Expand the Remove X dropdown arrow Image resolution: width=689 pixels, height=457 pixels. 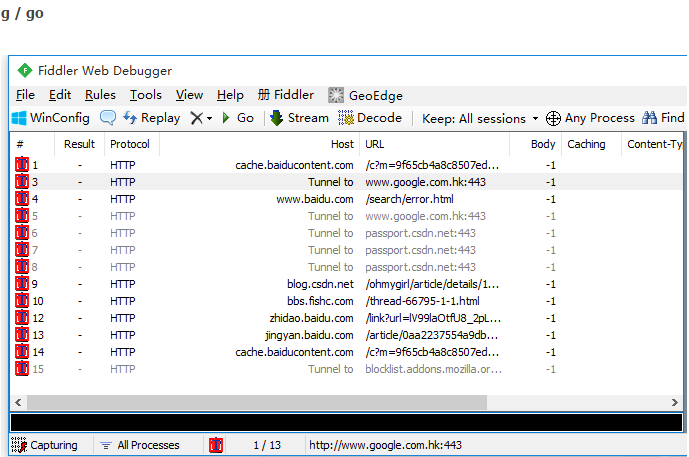tap(209, 119)
